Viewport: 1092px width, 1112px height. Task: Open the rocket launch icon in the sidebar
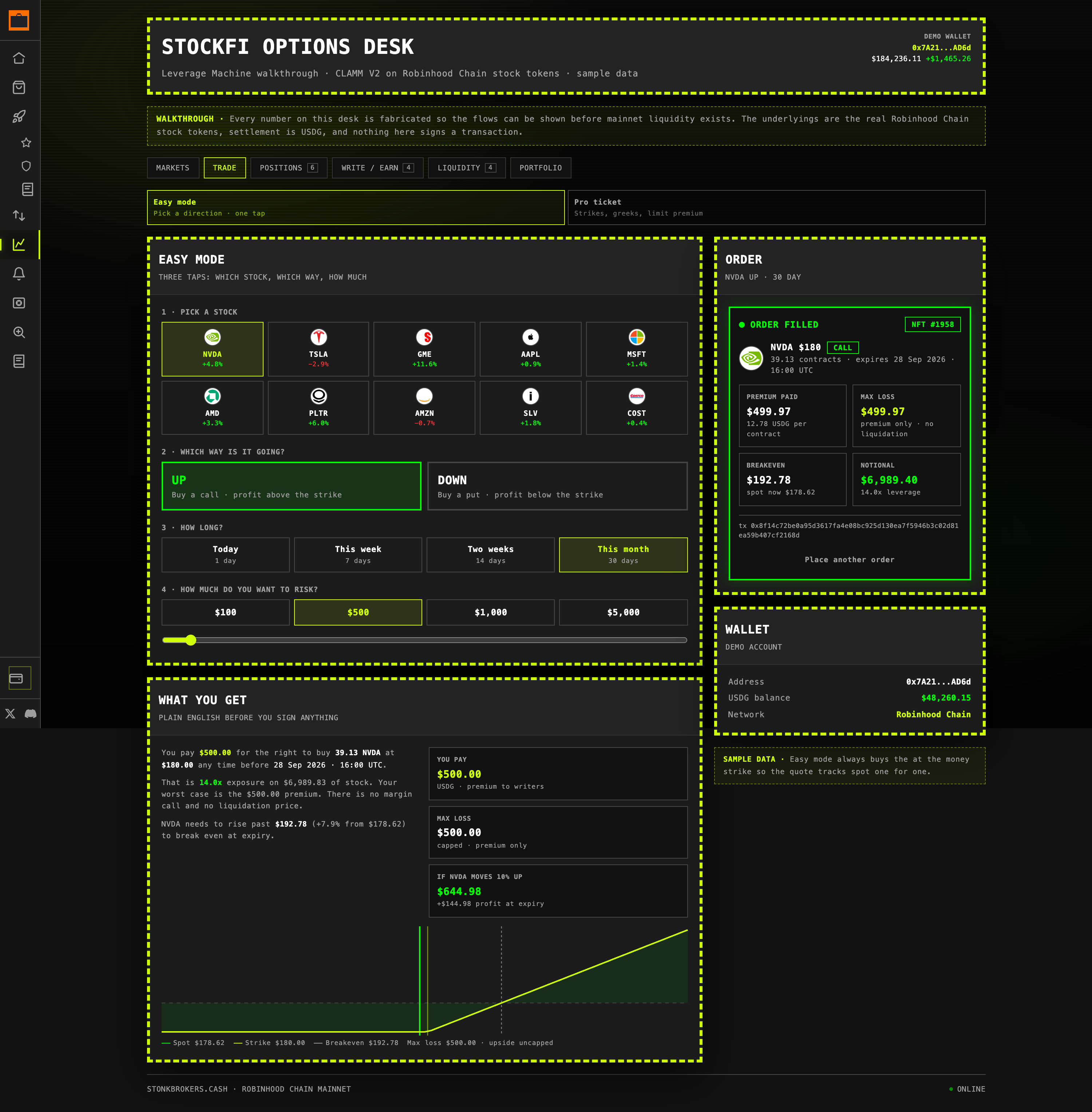pyautogui.click(x=19, y=117)
